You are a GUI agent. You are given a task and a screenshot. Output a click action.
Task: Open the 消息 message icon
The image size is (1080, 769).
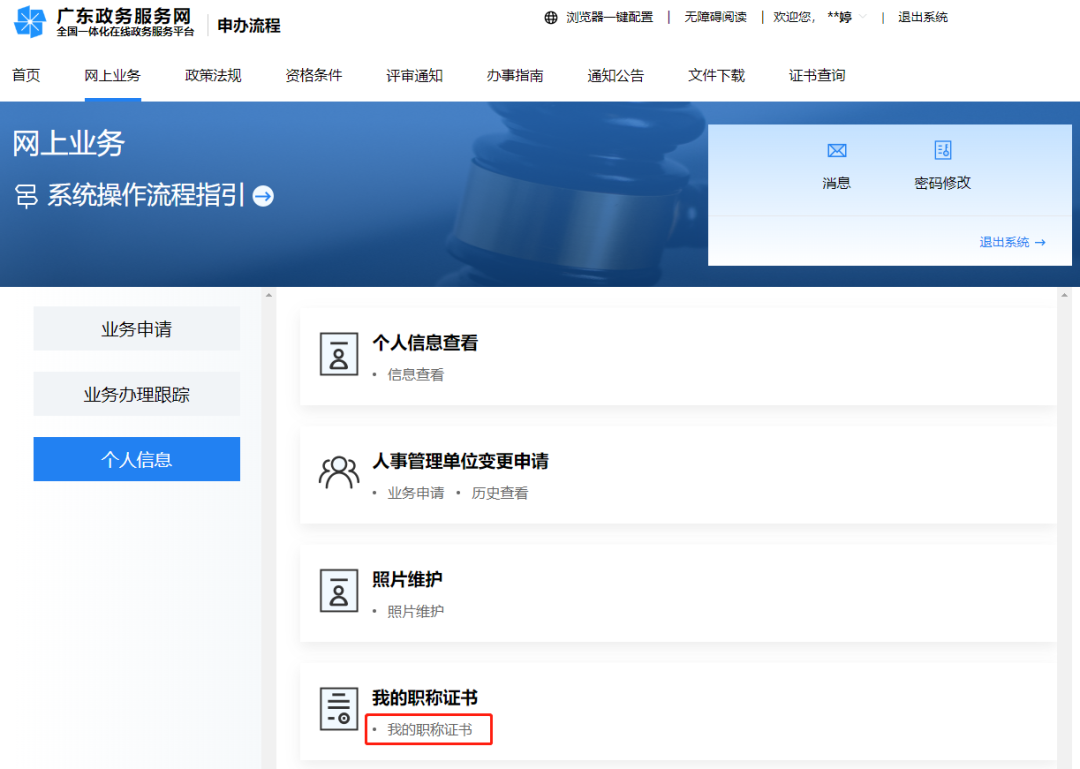pyautogui.click(x=837, y=151)
